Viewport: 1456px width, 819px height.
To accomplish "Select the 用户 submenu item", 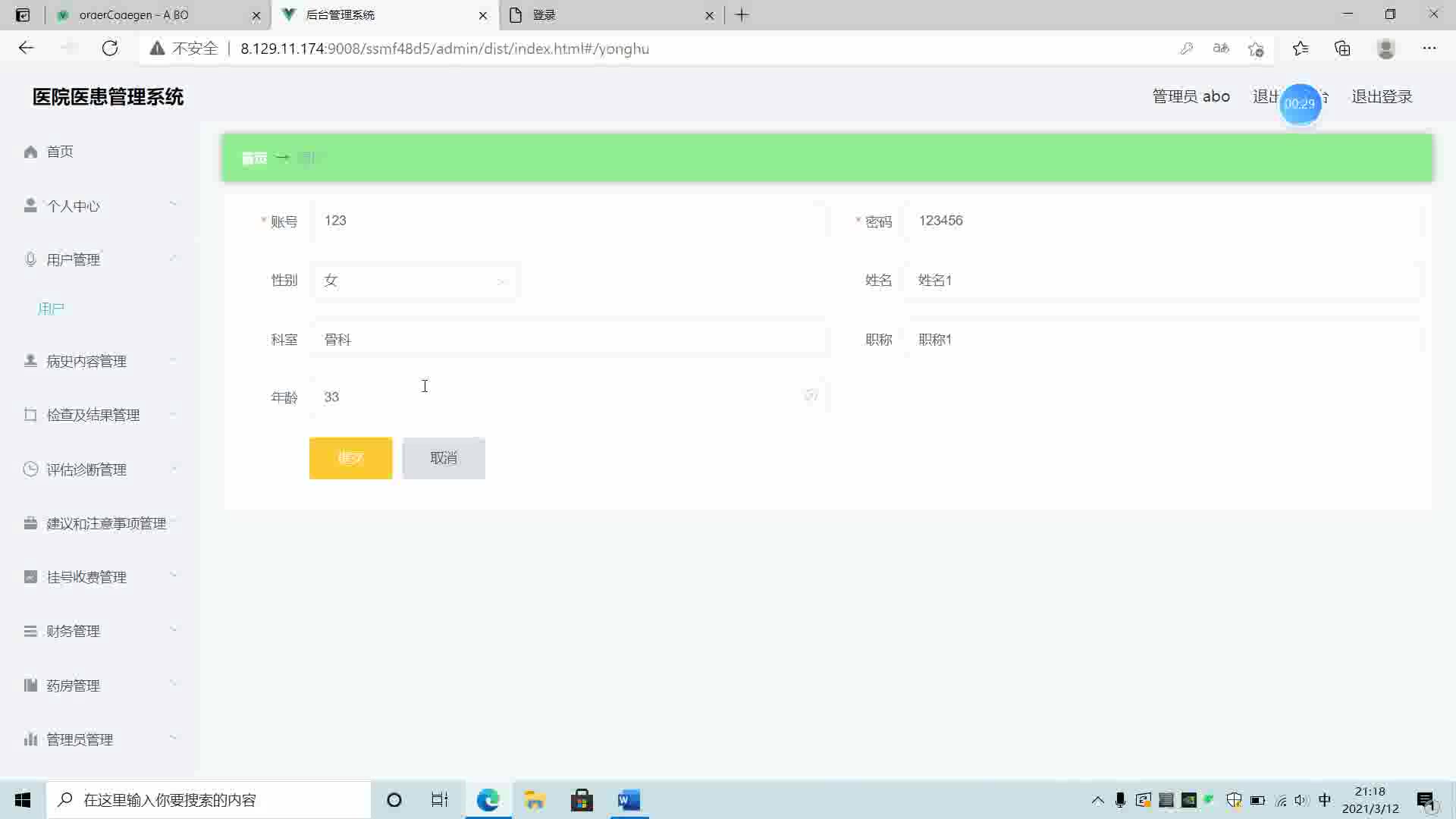I will pos(52,309).
